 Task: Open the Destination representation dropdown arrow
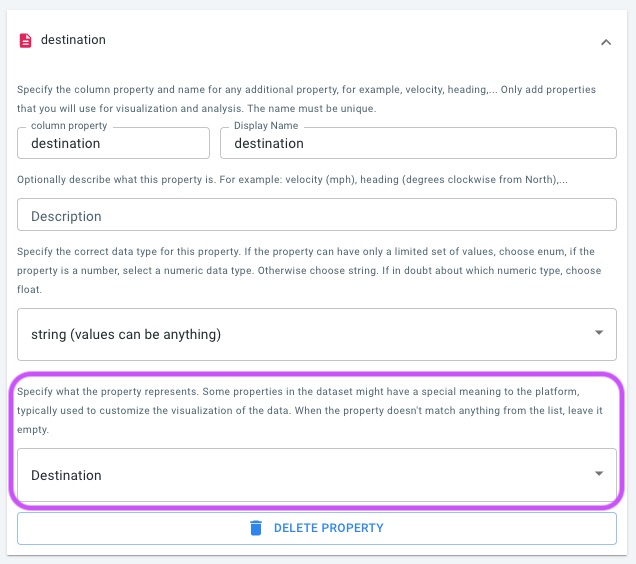[599, 474]
